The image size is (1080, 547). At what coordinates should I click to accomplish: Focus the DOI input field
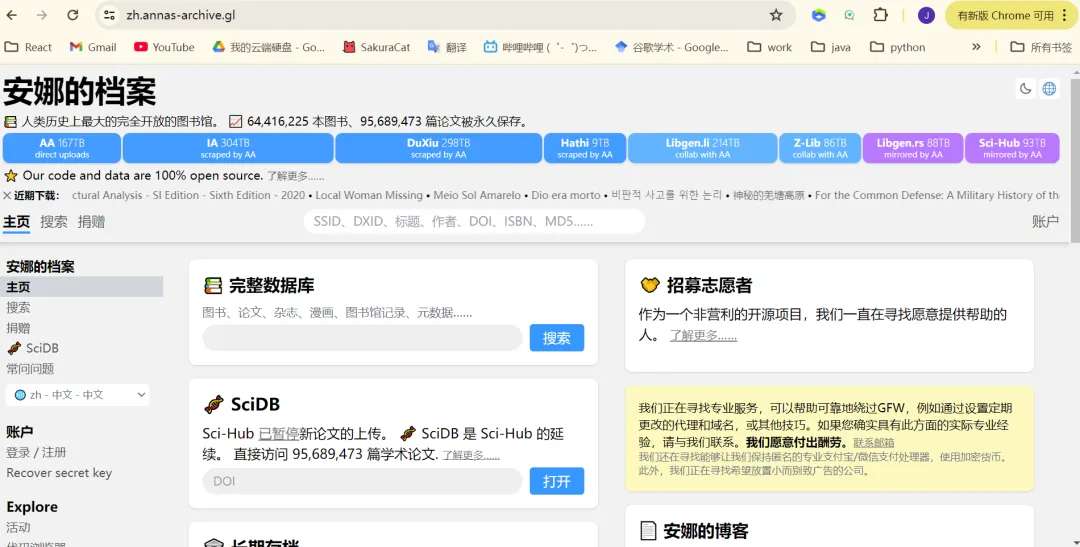pos(362,481)
